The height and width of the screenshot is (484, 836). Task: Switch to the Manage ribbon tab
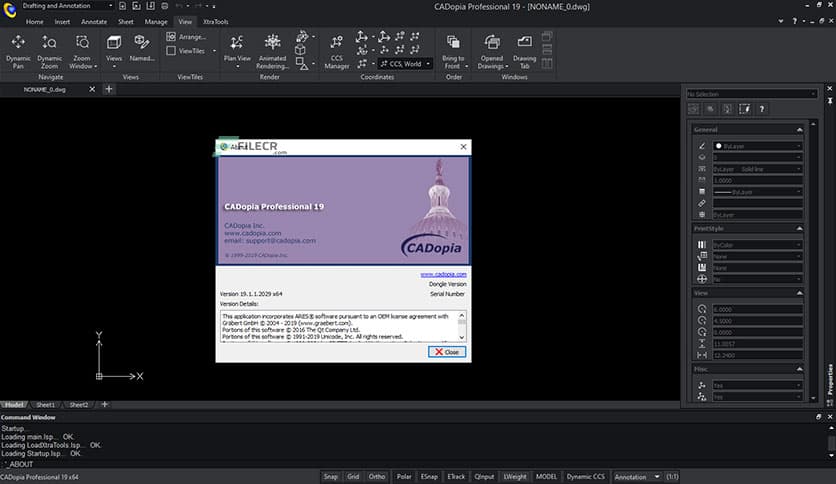pos(156,22)
